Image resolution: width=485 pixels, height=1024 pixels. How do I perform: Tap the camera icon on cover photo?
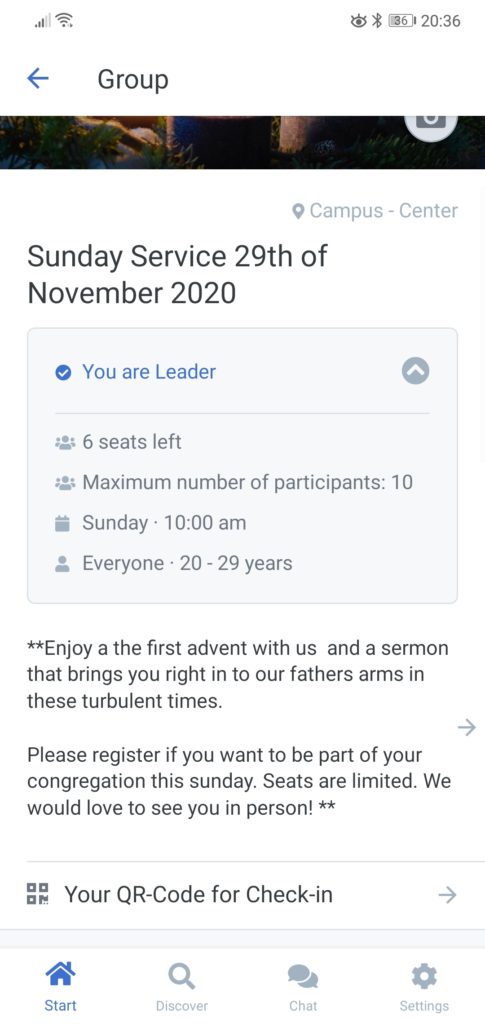pyautogui.click(x=430, y=122)
